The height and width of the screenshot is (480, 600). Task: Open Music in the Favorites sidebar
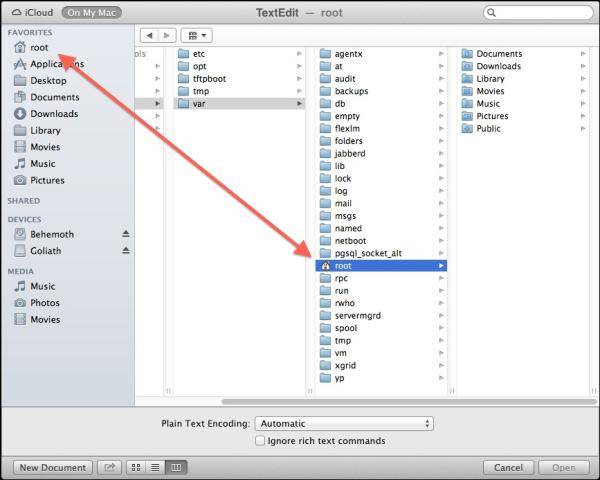(34, 163)
